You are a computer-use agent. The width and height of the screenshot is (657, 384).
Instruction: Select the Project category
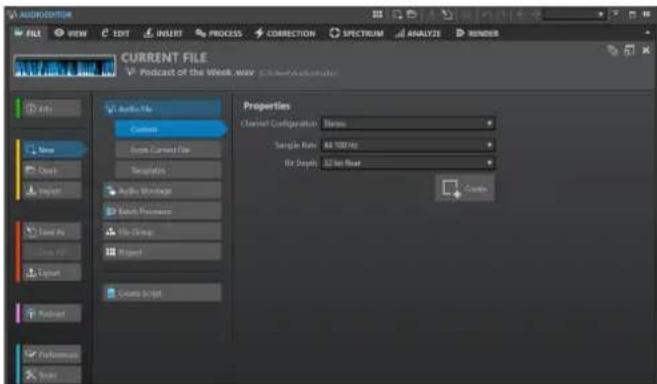click(x=162, y=252)
